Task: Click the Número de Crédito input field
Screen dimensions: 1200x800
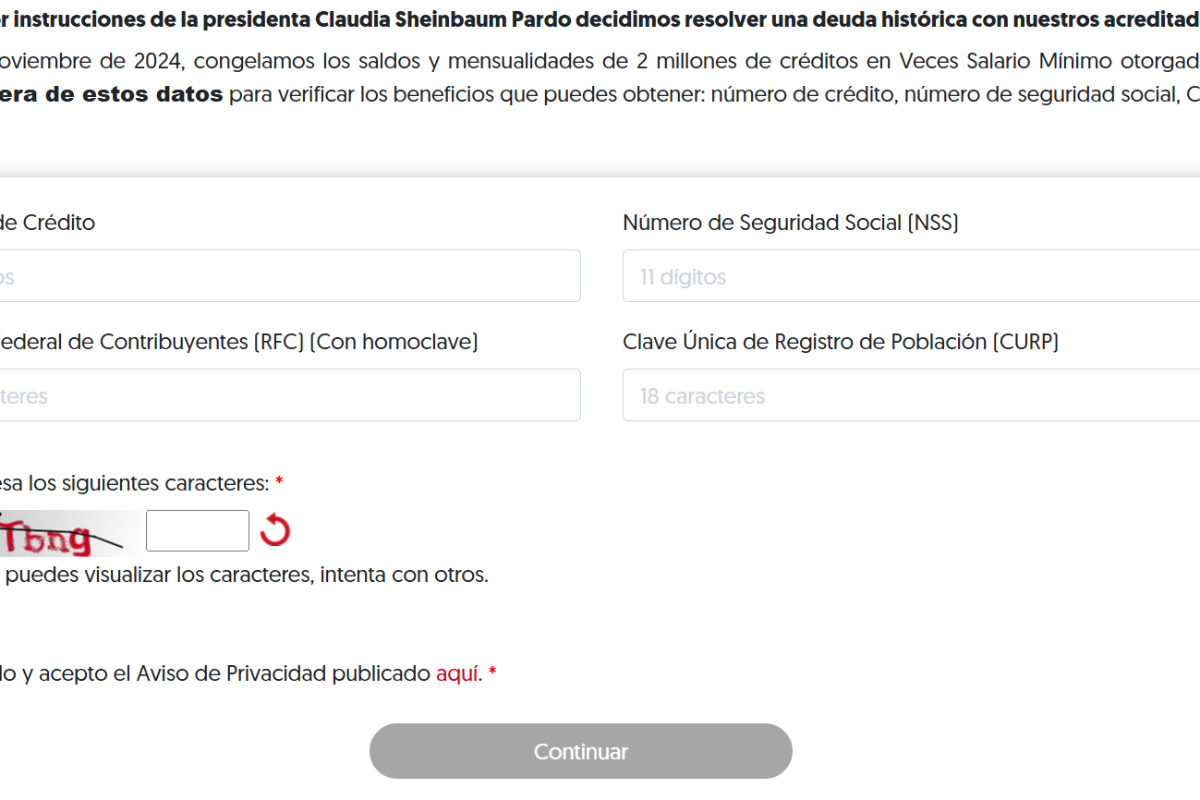Action: pos(290,275)
